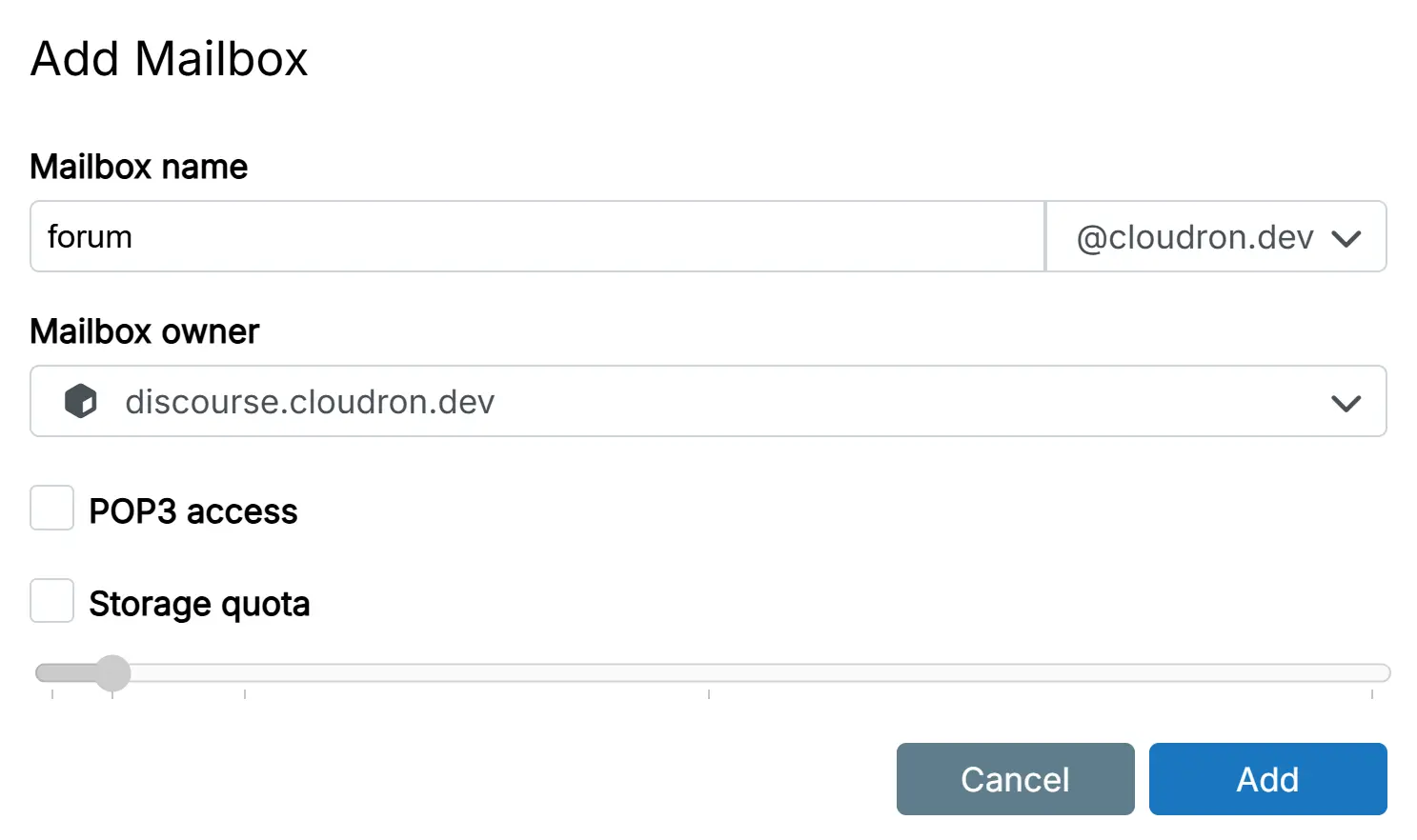
Task: Select the discourse.cloudron.dev owner entry
Action: click(309, 402)
